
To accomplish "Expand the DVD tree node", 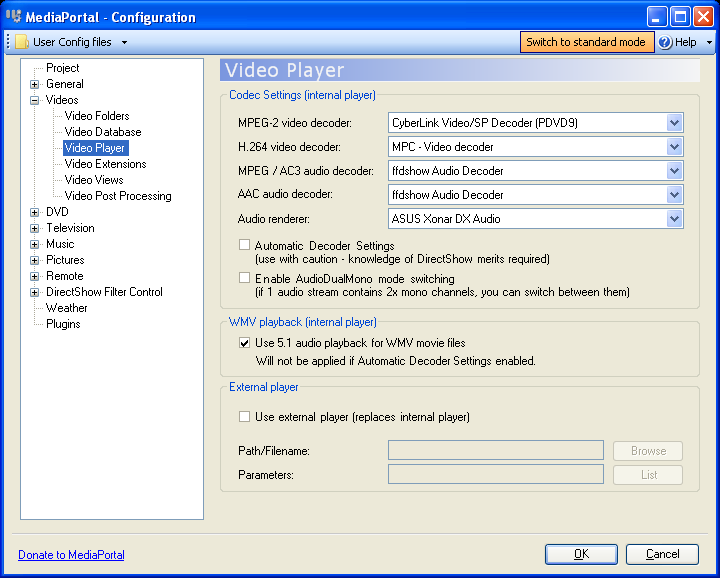I will 34,212.
